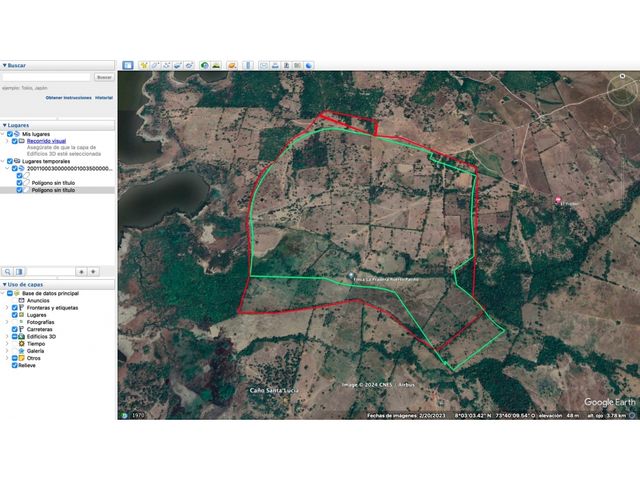Image resolution: width=640 pixels, height=480 pixels.
Task: Click the Buscar search button
Action: click(104, 77)
